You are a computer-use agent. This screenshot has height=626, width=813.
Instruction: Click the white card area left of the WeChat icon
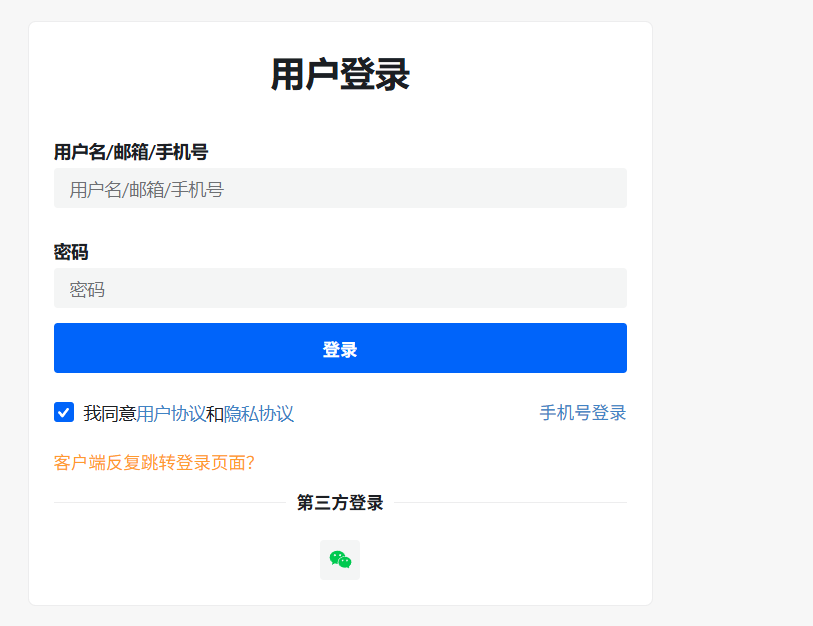click(180, 560)
